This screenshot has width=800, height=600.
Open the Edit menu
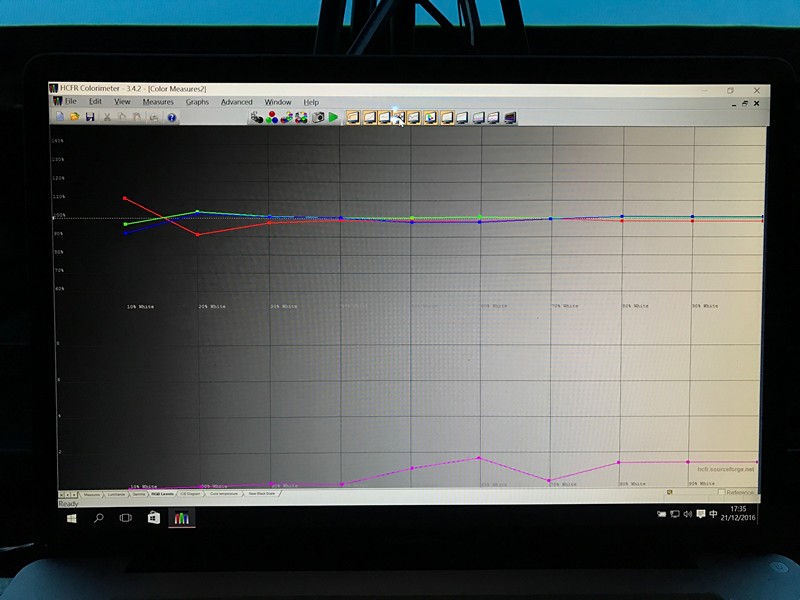tap(95, 102)
